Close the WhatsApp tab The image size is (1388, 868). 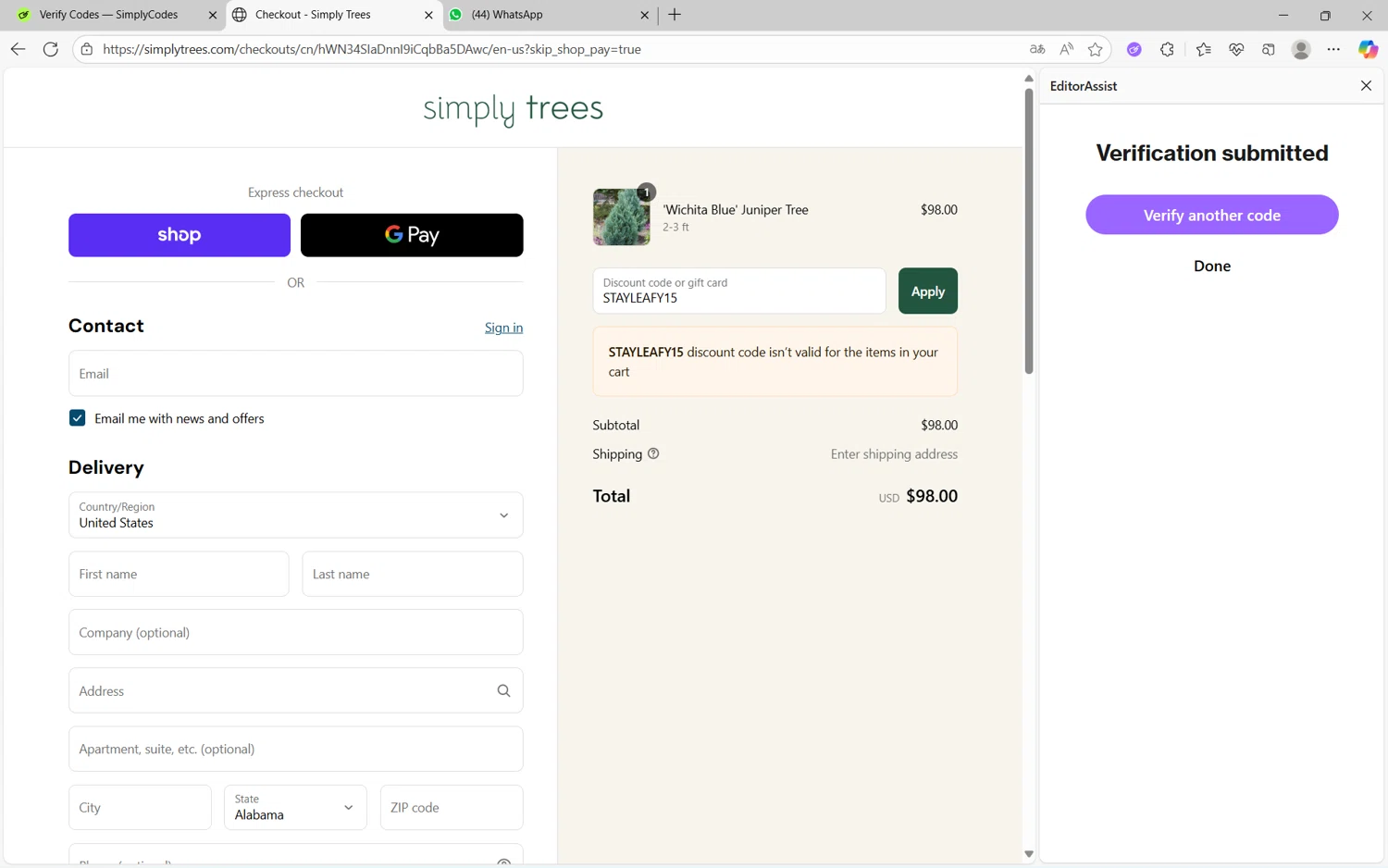click(645, 15)
